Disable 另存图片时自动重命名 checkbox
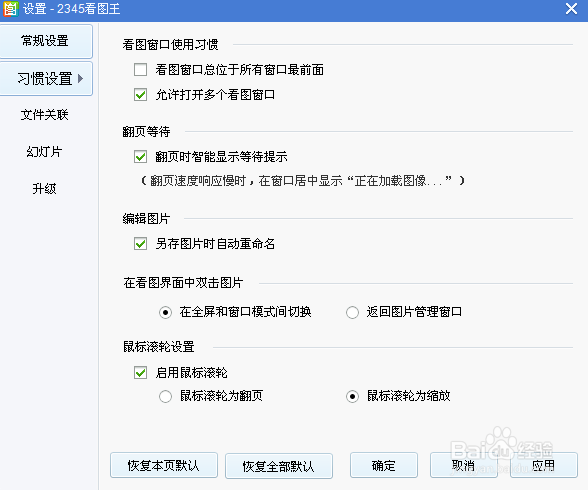The image size is (588, 490). [141, 244]
